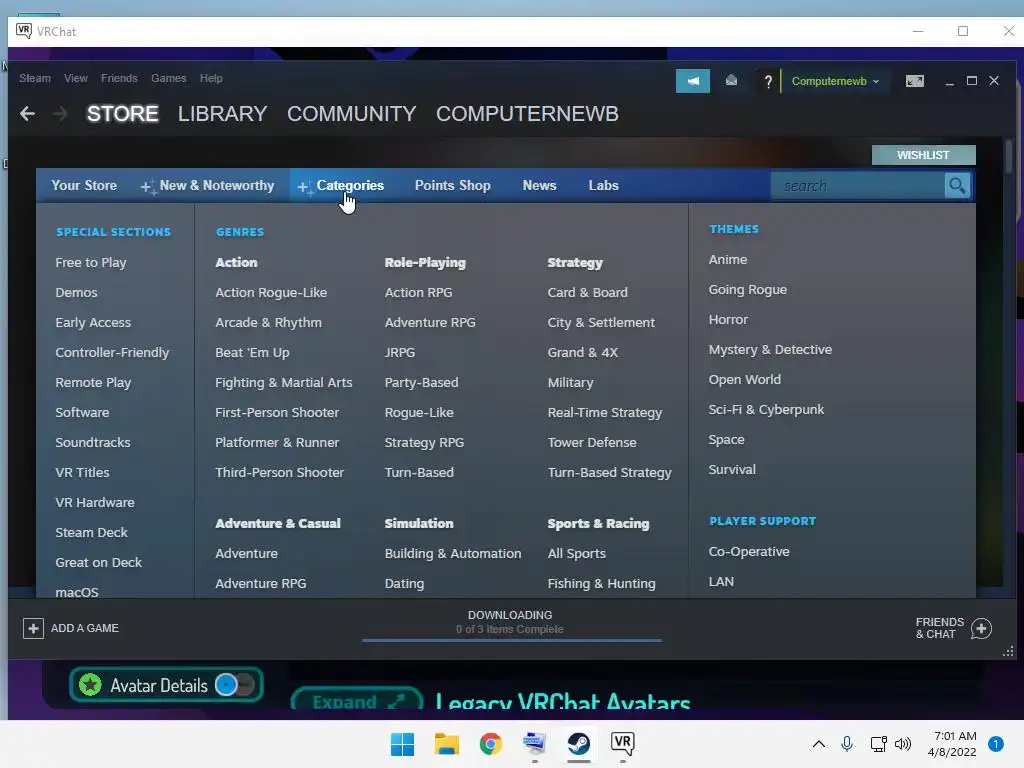Screen dimensions: 1024x768
Task: Open the taskbar clock and date
Action: (952, 744)
